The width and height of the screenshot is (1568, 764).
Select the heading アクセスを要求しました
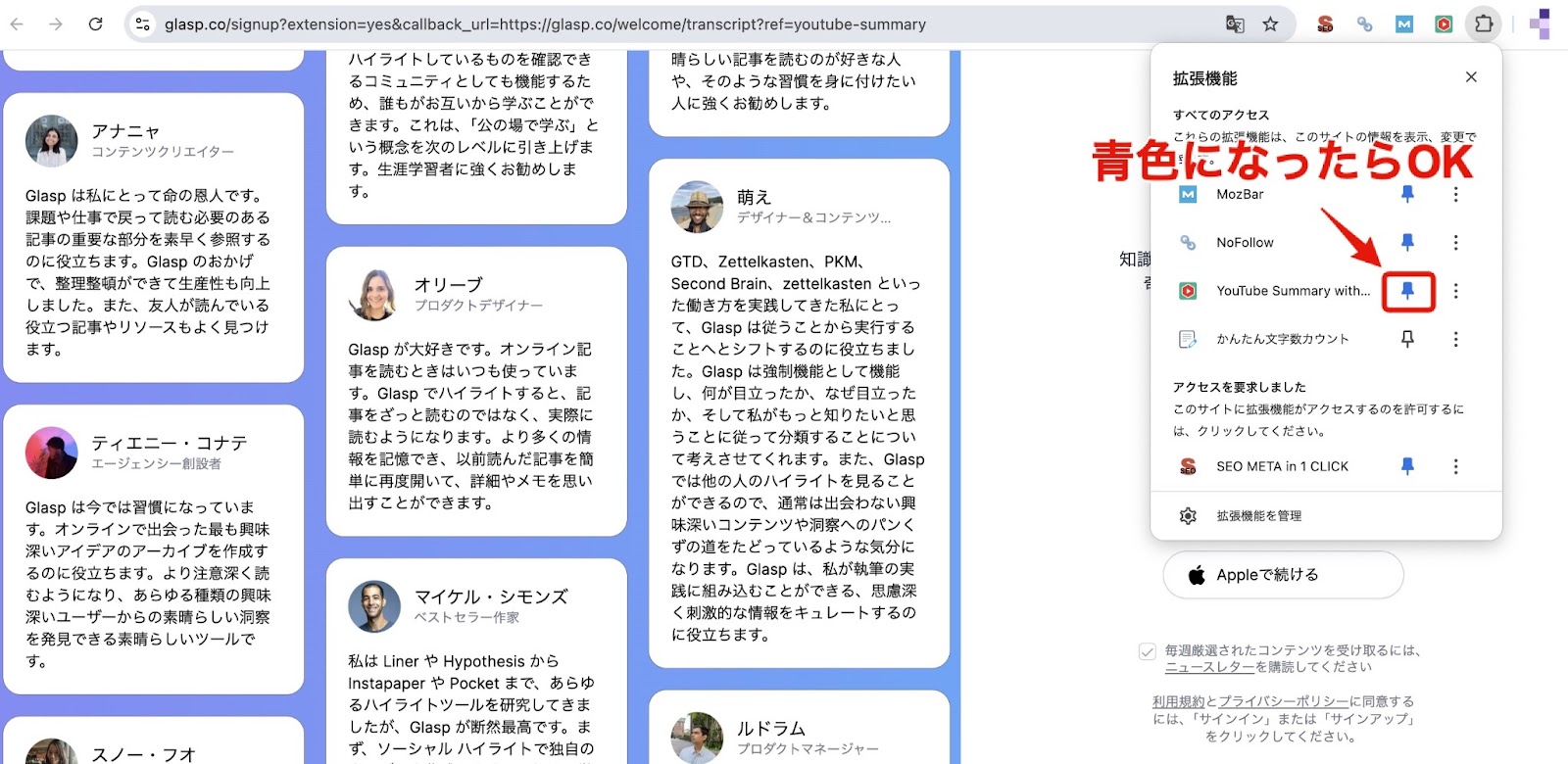pyautogui.click(x=1240, y=387)
